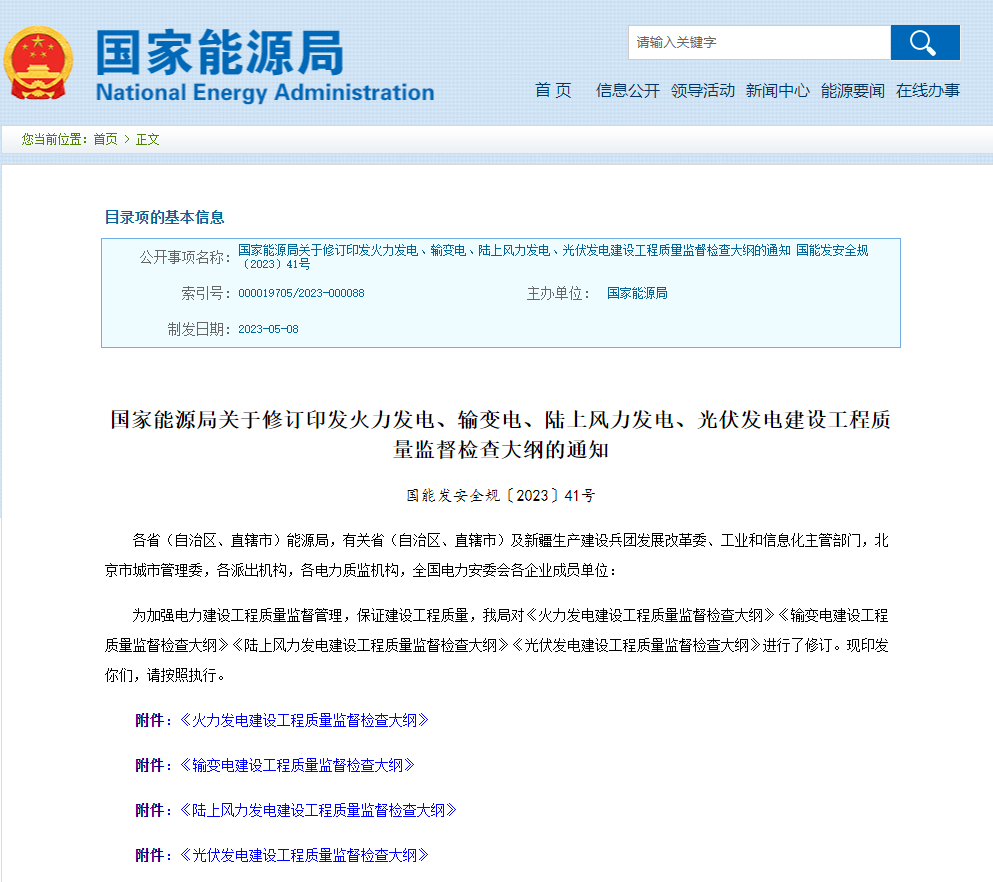The width and height of the screenshot is (993, 882).
Task: Open the 火力发电建设工程质量监督检查大纲 attachment
Action: (x=304, y=720)
